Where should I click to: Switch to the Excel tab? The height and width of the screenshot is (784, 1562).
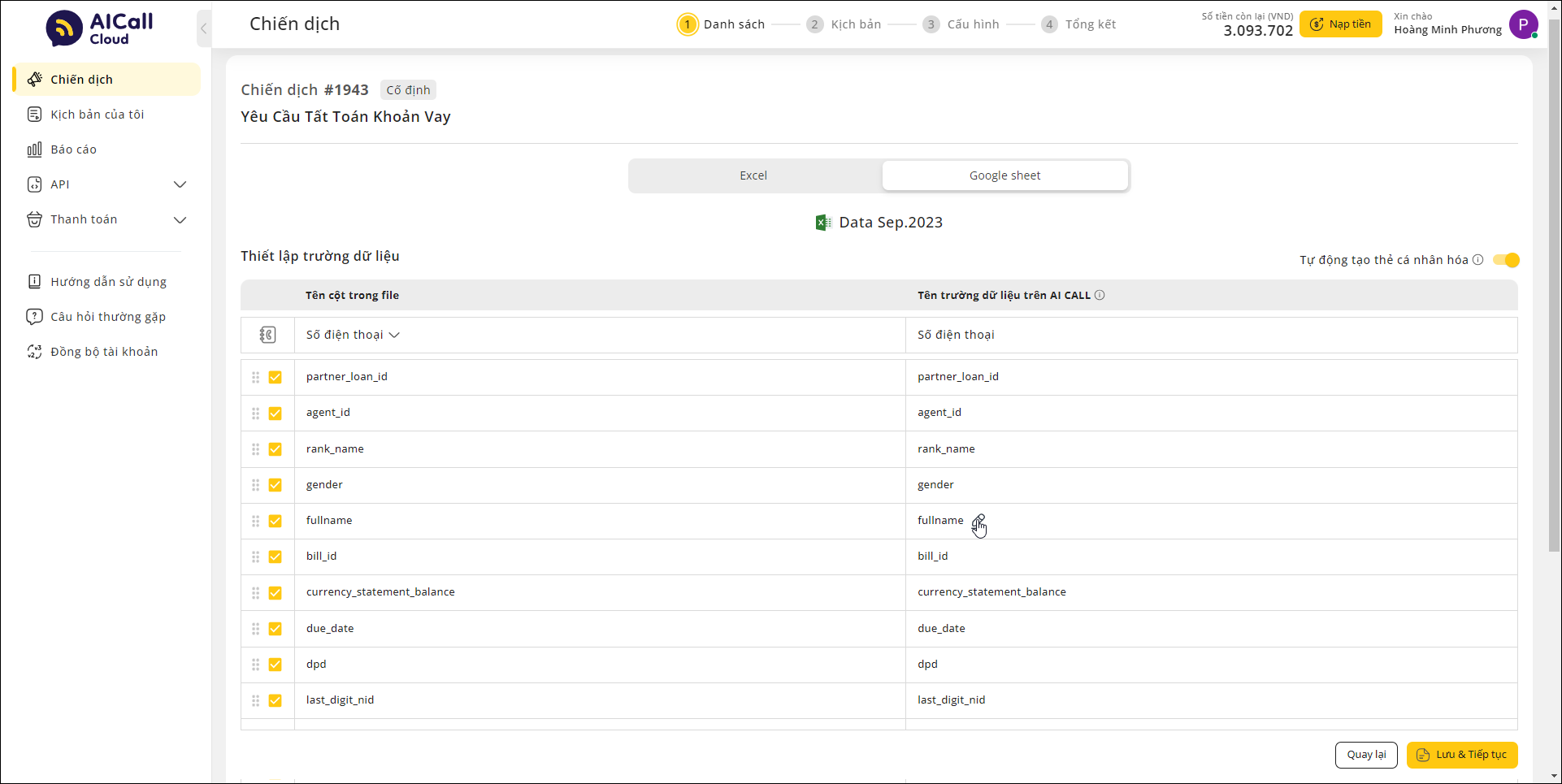pos(753,175)
